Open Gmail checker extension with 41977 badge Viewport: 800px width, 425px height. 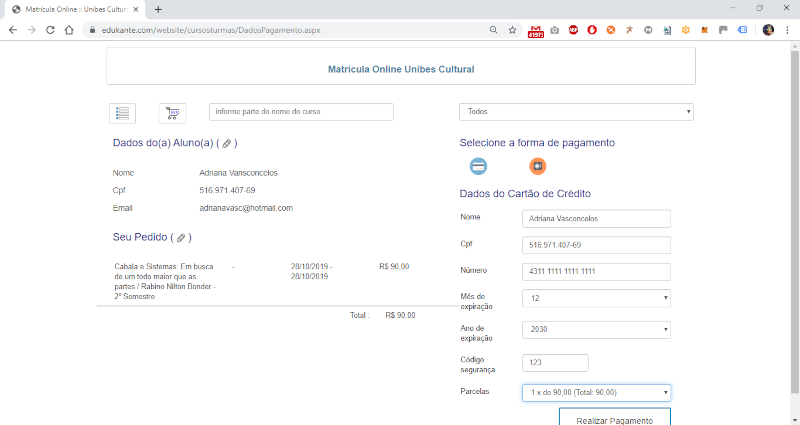535,31
